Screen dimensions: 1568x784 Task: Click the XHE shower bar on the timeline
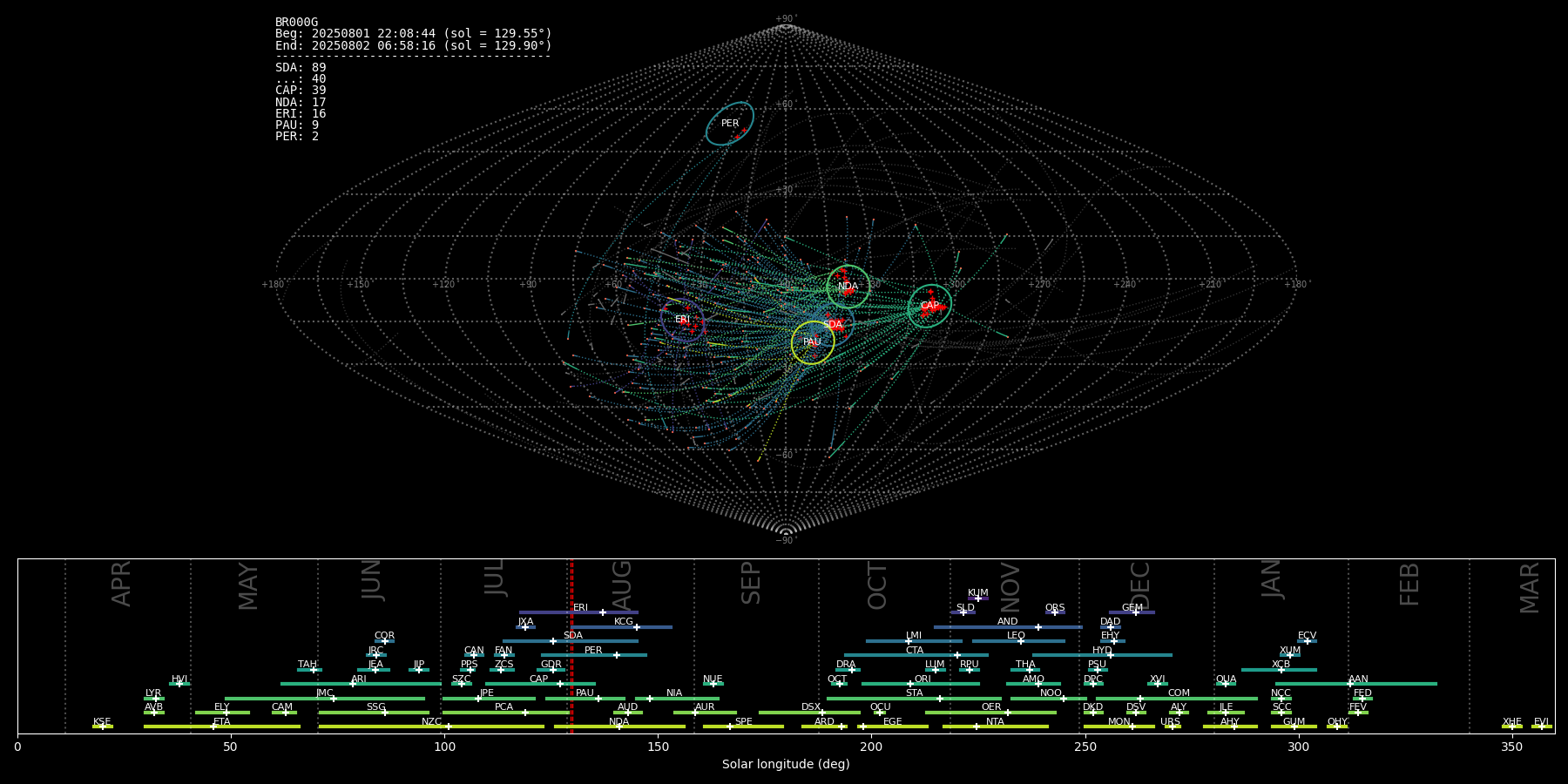[1512, 727]
